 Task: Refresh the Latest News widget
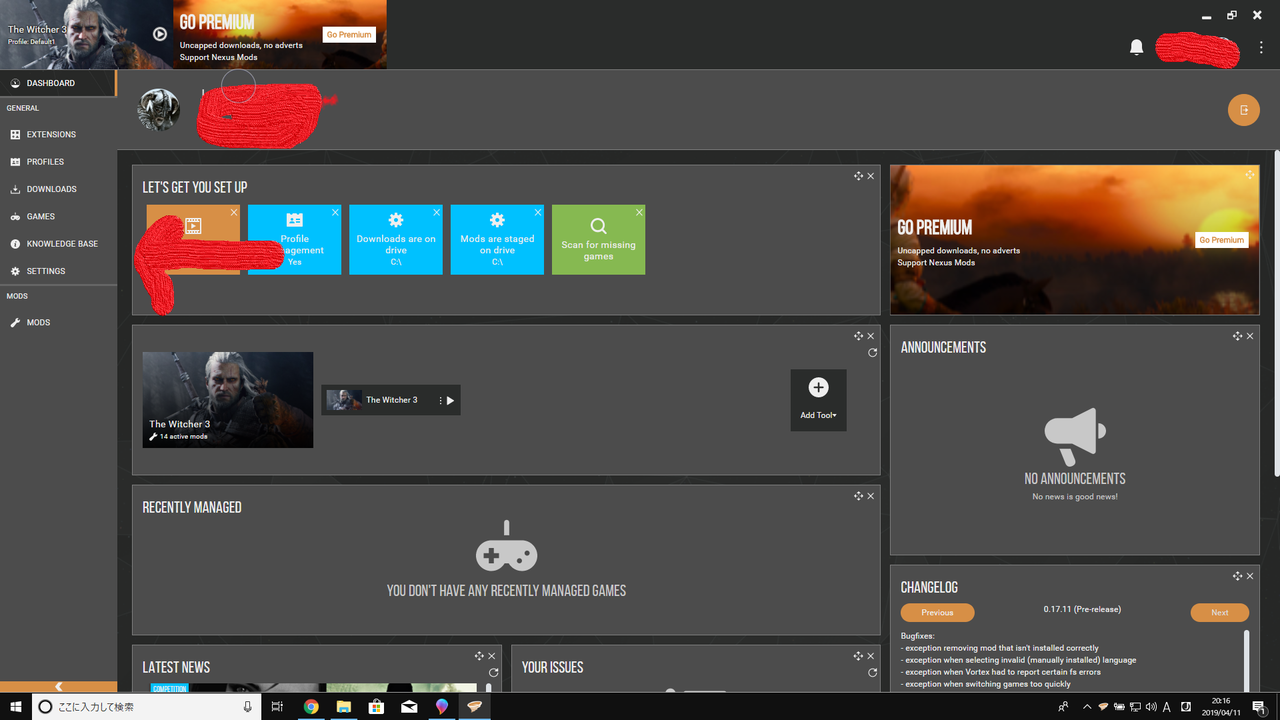(493, 673)
